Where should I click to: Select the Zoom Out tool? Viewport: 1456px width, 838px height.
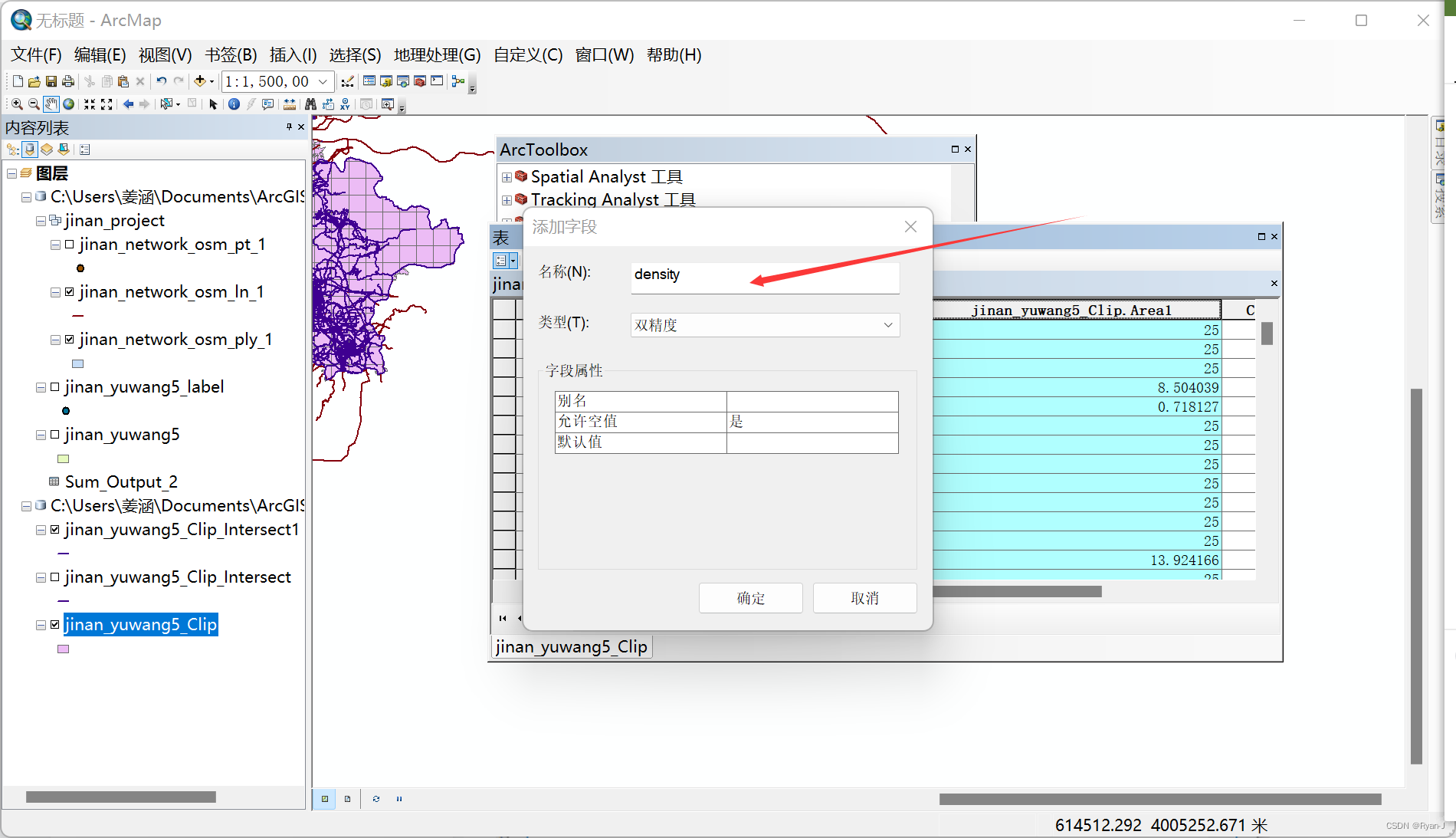tap(34, 104)
